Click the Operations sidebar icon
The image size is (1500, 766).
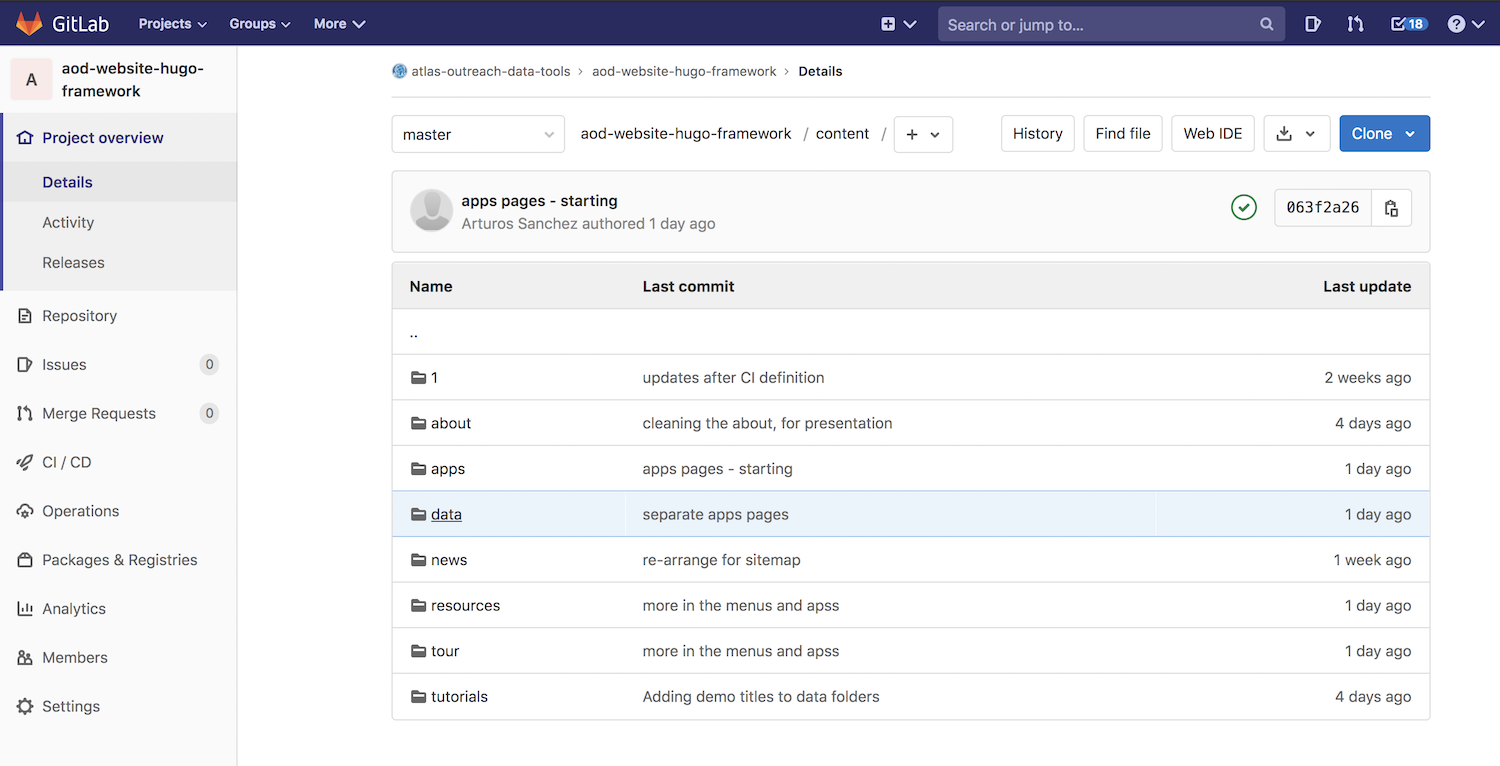pos(25,511)
